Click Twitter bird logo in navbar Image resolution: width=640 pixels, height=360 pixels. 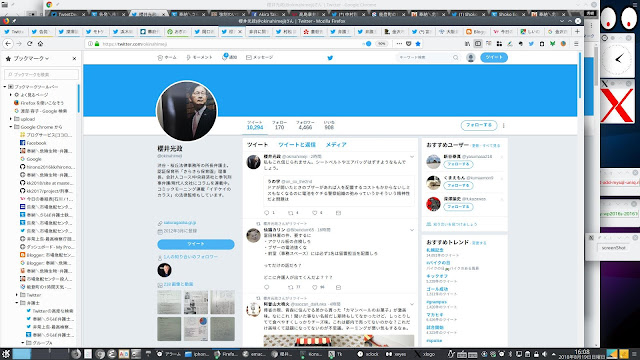[x=330, y=58]
